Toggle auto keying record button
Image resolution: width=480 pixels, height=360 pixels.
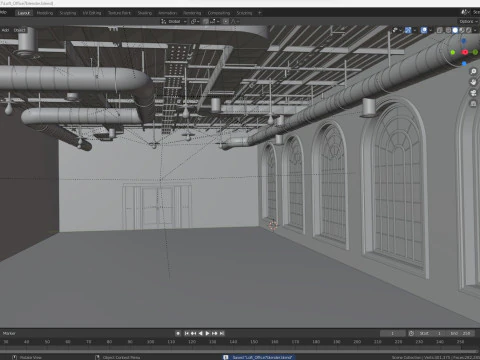tap(178, 333)
